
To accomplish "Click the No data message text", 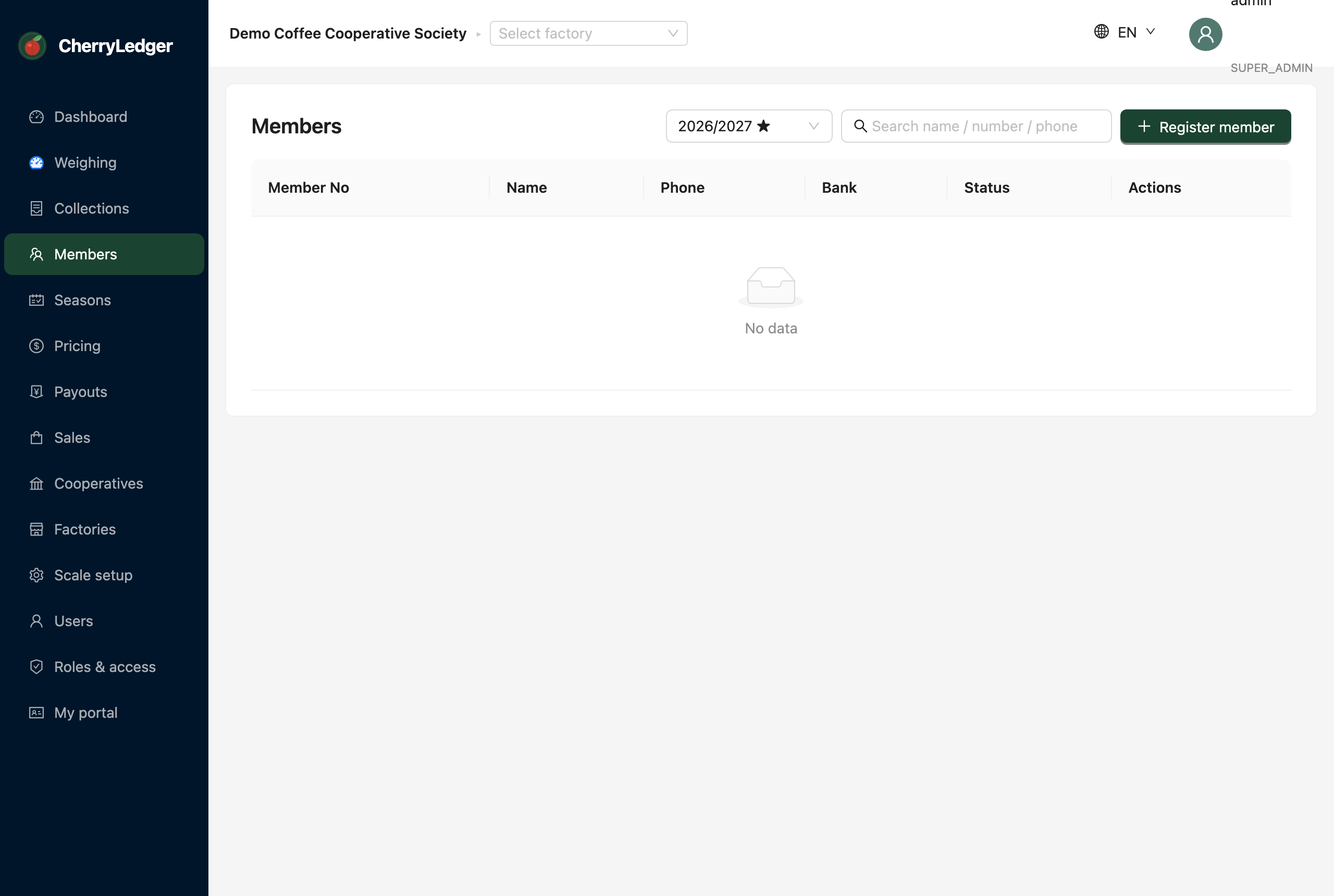I will (x=771, y=328).
